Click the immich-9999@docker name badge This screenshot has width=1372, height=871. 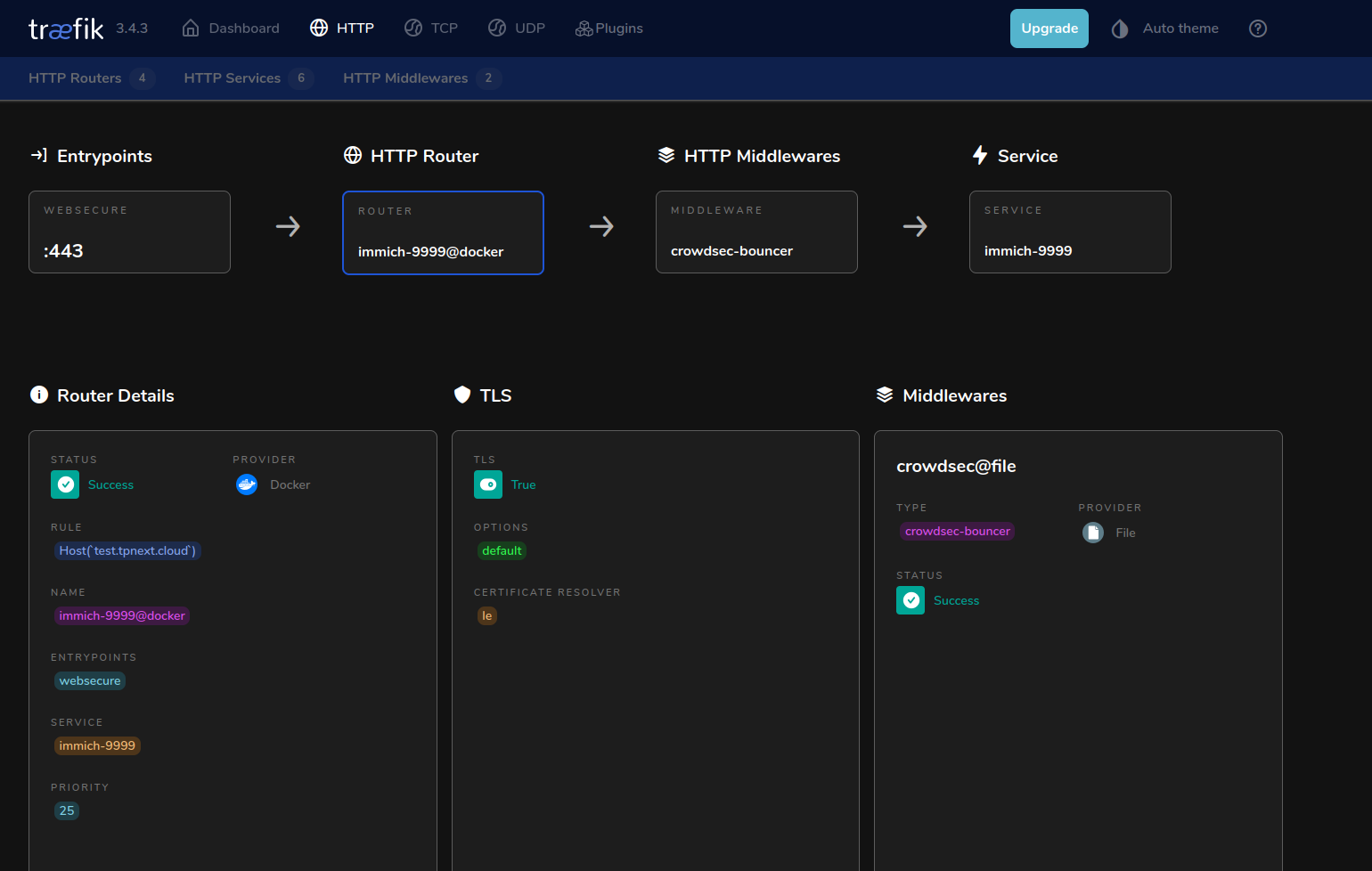[x=122, y=615]
